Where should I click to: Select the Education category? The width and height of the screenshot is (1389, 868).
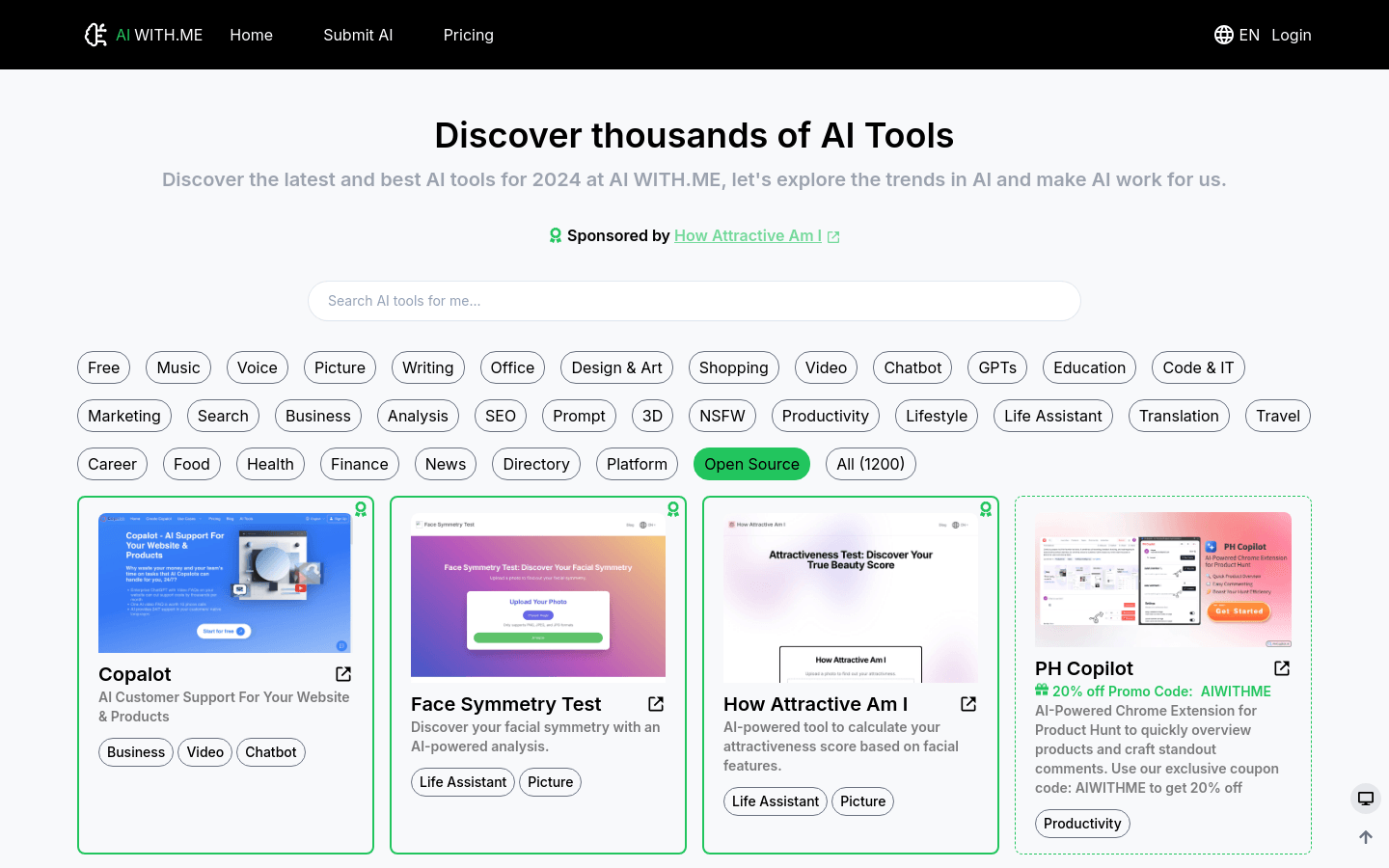click(x=1090, y=367)
